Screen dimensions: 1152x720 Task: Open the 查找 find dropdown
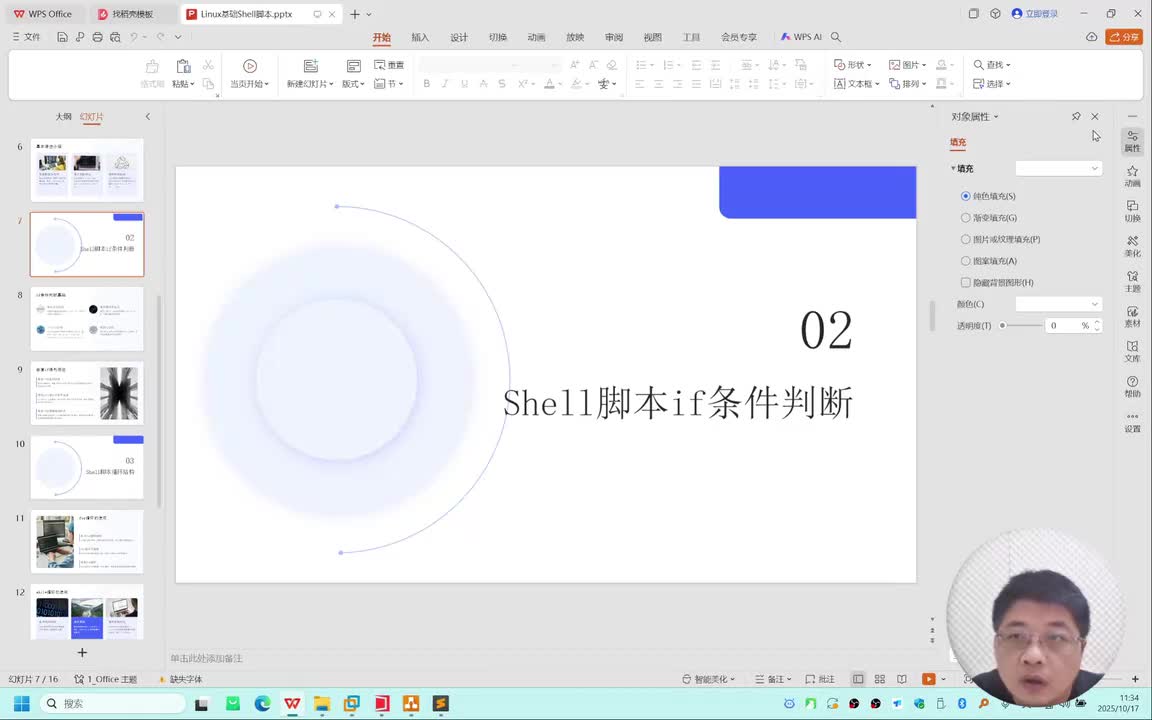coord(992,65)
